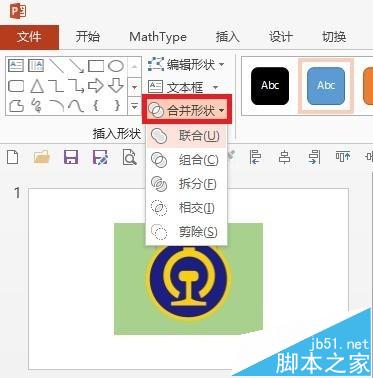This screenshot has width=373, height=378.
Task: Switch to the 开始 tab
Action: pyautogui.click(x=88, y=36)
